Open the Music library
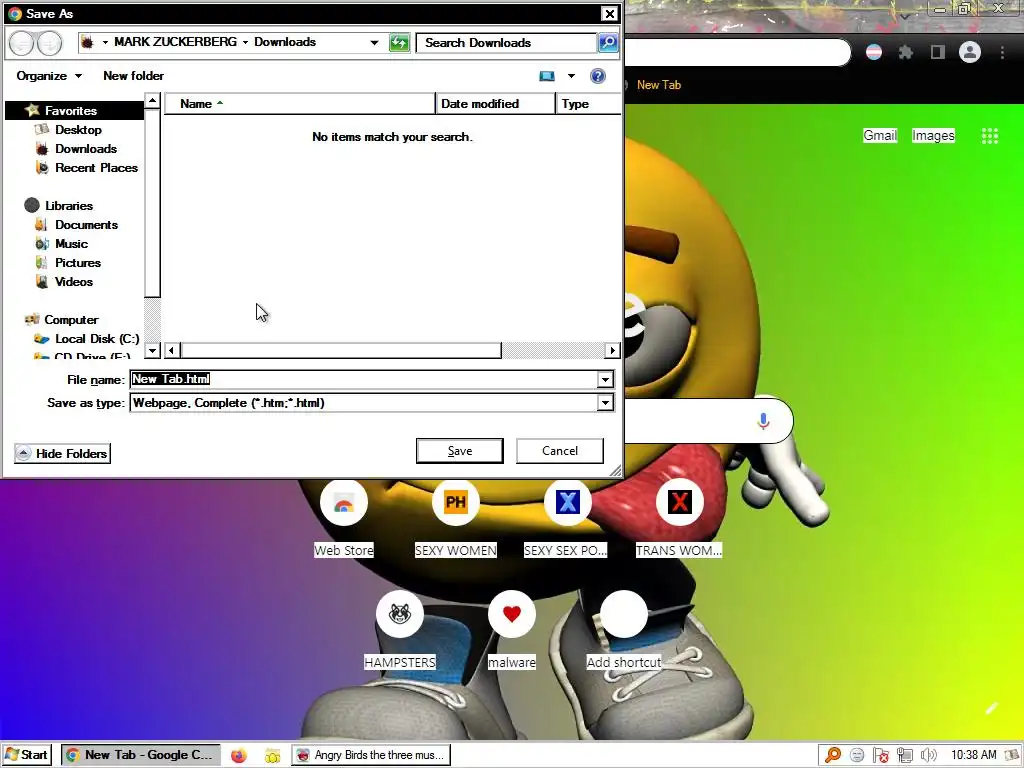This screenshot has width=1024, height=768. tap(71, 243)
